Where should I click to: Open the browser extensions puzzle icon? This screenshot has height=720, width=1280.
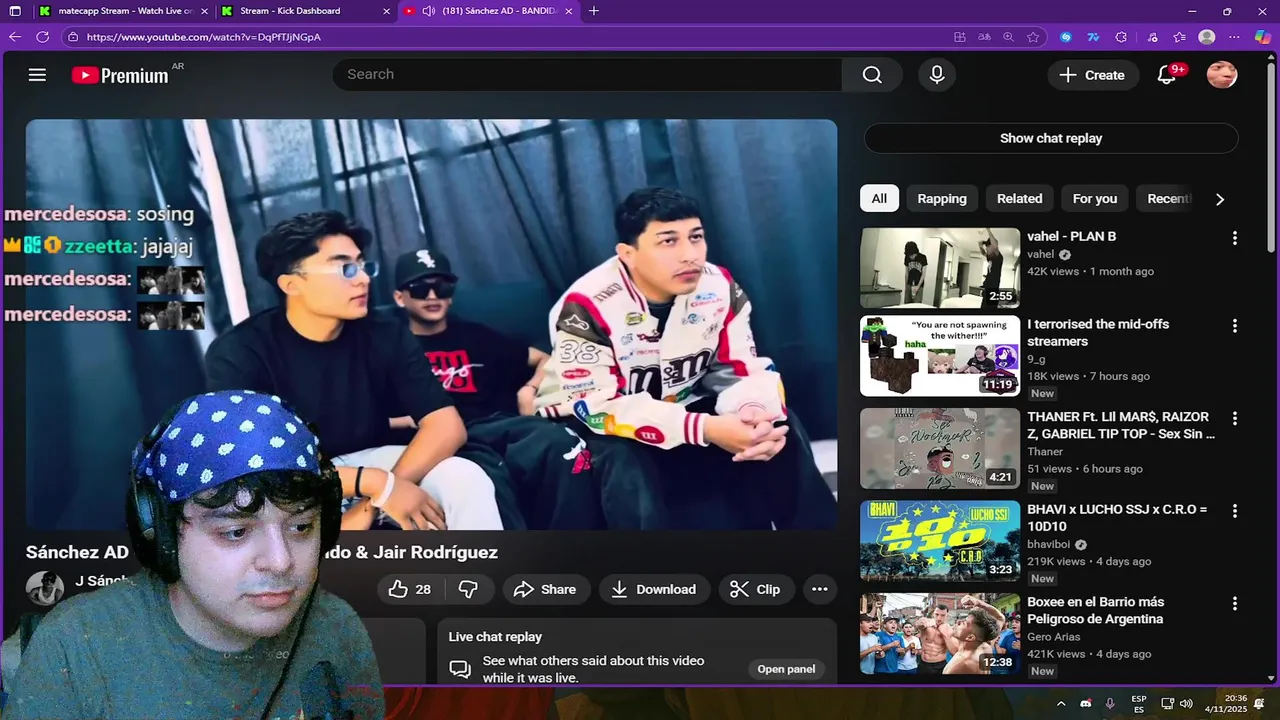coord(1121,37)
